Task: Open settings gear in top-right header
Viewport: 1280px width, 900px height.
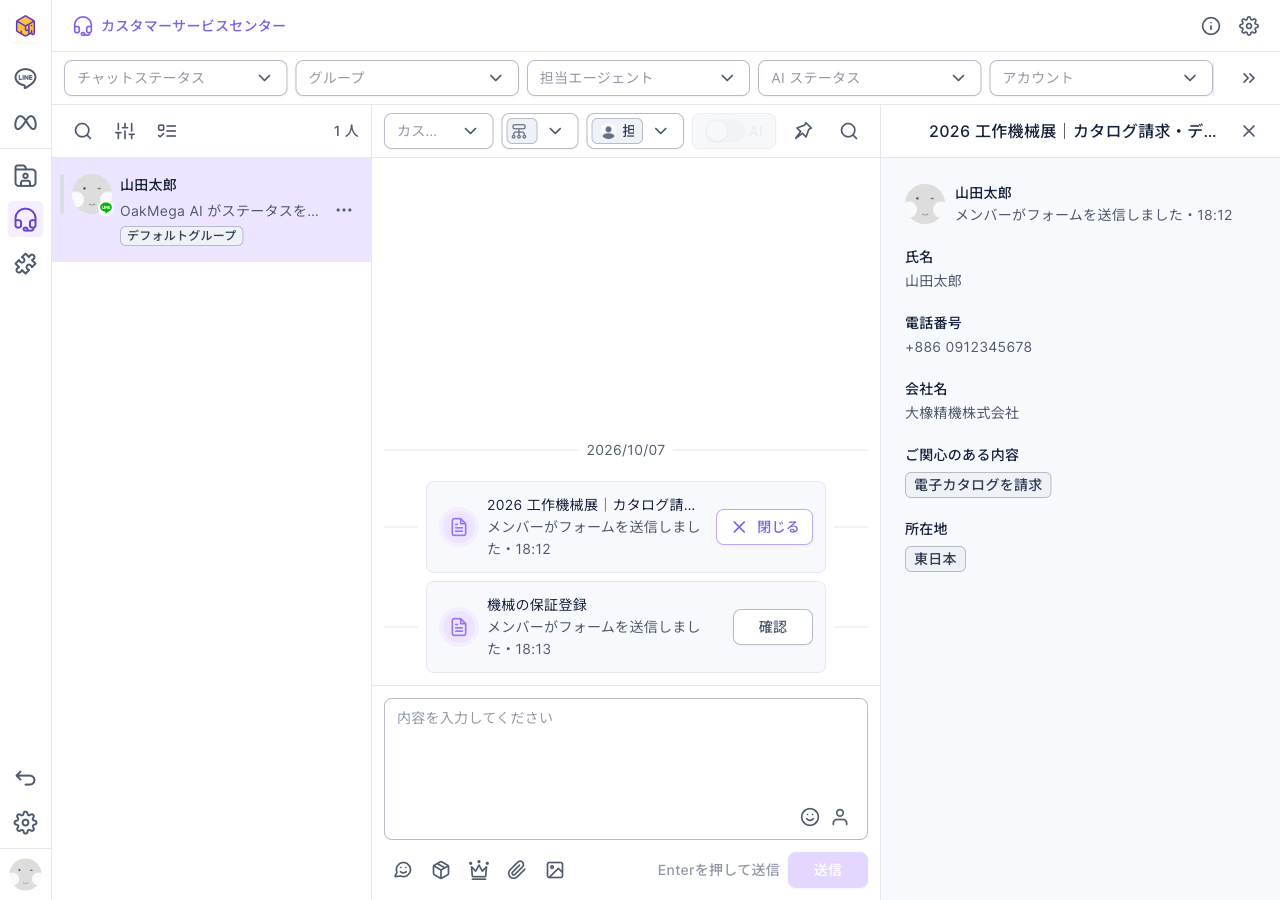Action: pyautogui.click(x=1249, y=26)
